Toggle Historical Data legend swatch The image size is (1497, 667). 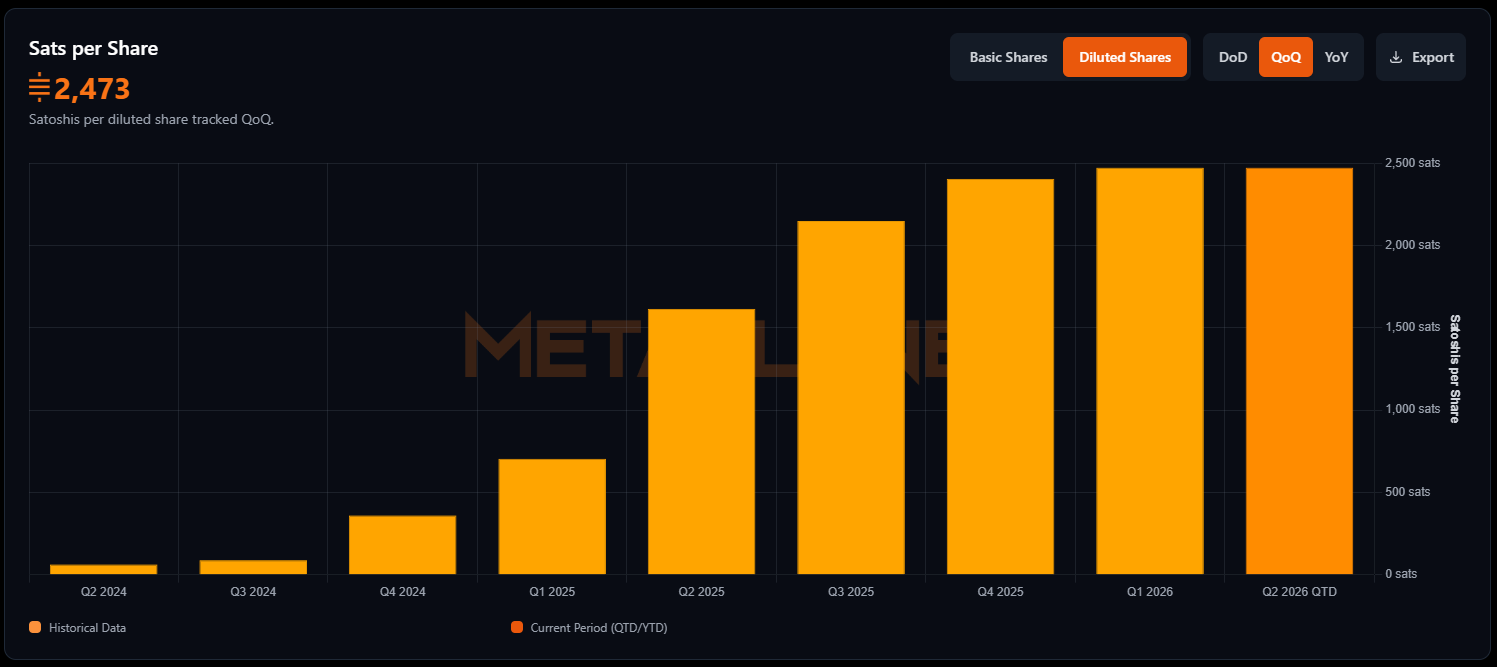[x=35, y=628]
